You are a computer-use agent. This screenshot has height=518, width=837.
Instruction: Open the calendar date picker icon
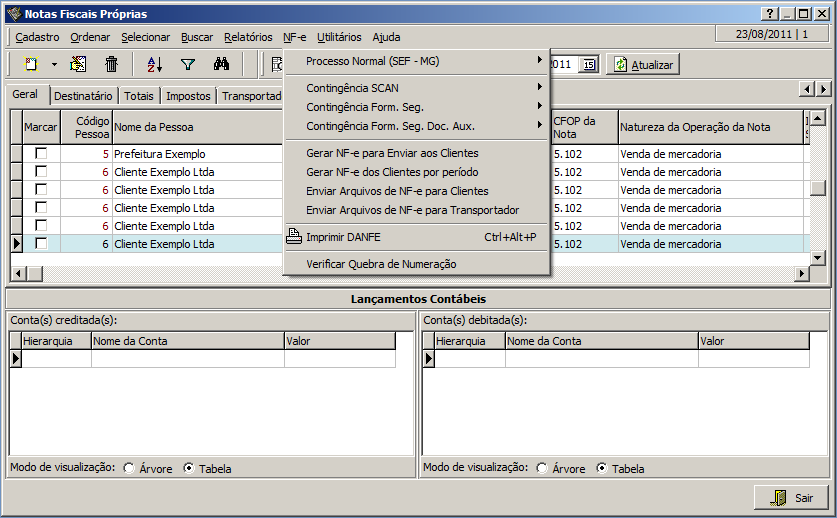point(589,64)
